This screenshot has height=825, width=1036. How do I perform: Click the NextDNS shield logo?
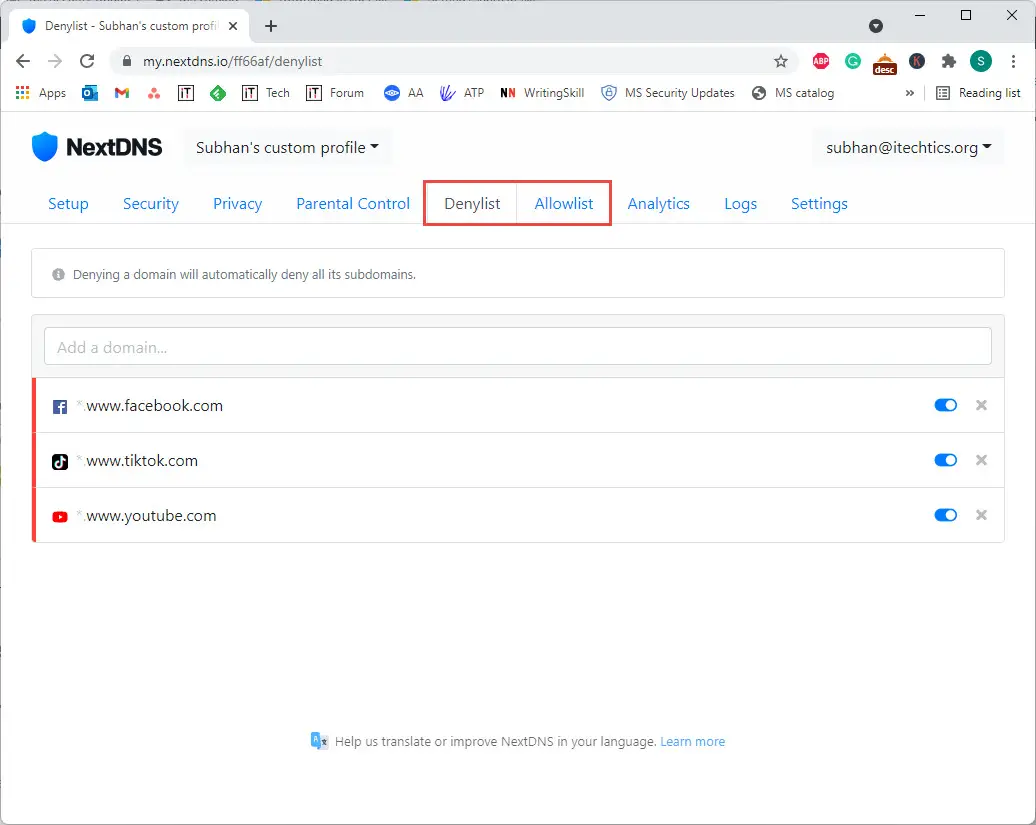45,147
